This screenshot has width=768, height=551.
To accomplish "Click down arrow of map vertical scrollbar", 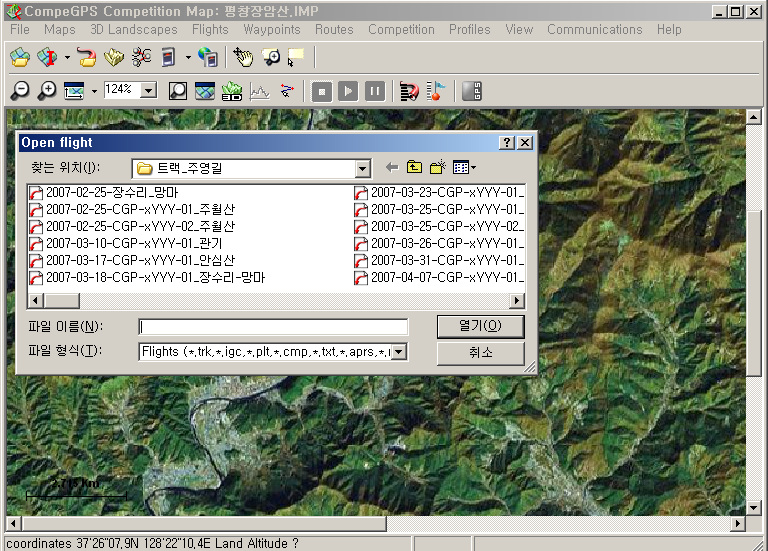I will [x=754, y=508].
